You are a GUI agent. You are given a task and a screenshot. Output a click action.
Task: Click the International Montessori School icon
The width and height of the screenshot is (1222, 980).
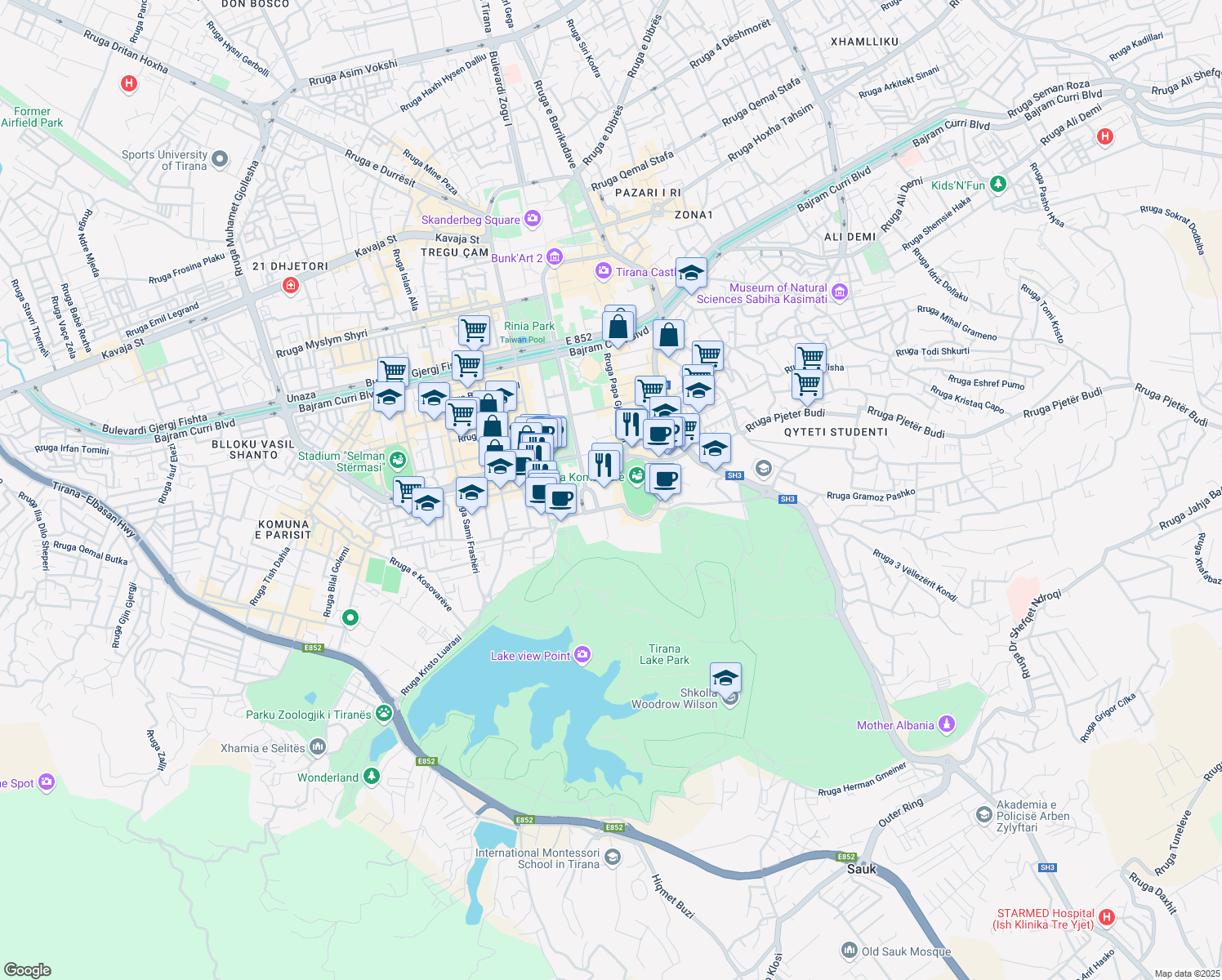[613, 857]
